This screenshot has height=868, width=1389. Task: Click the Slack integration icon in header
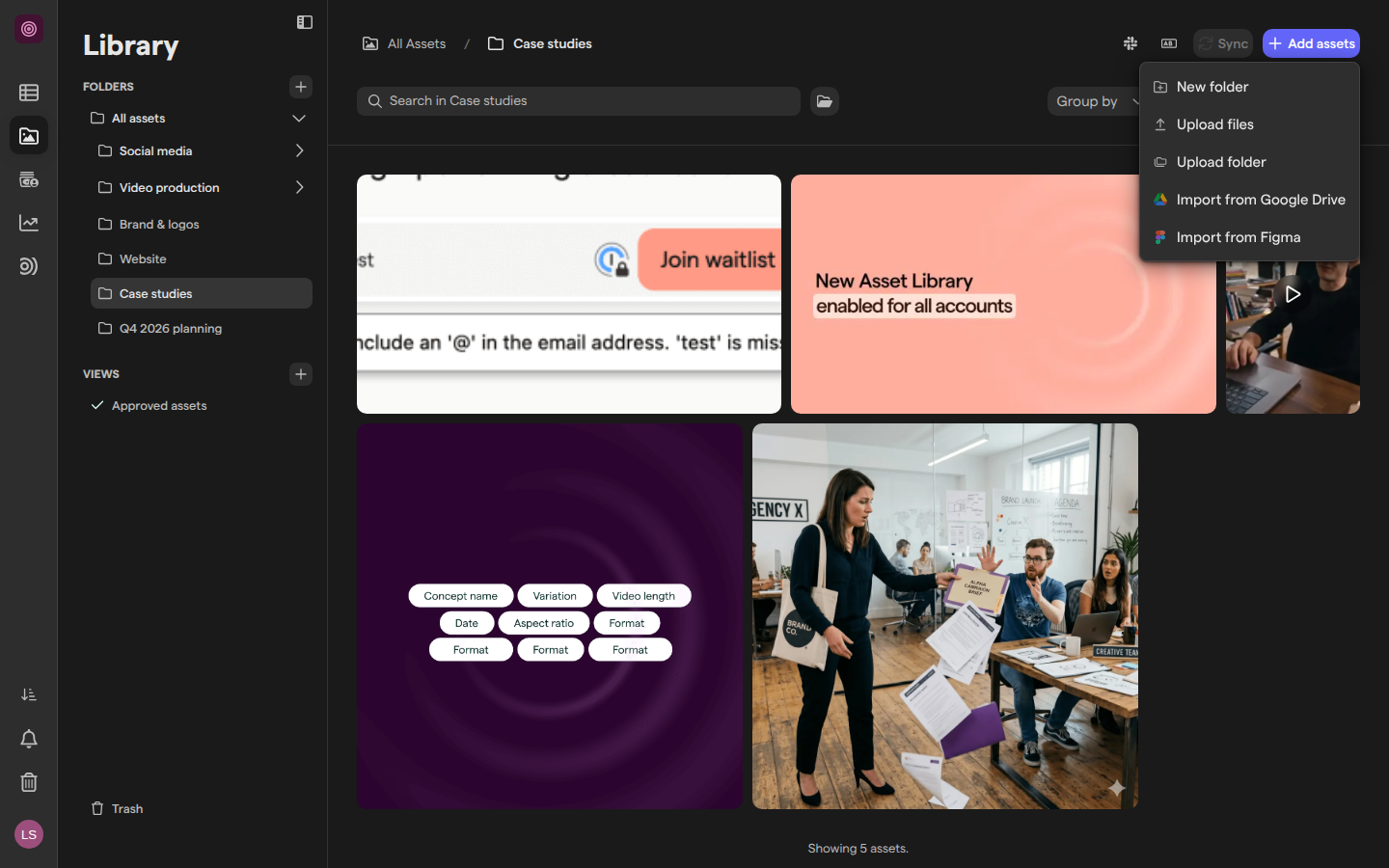[1130, 43]
